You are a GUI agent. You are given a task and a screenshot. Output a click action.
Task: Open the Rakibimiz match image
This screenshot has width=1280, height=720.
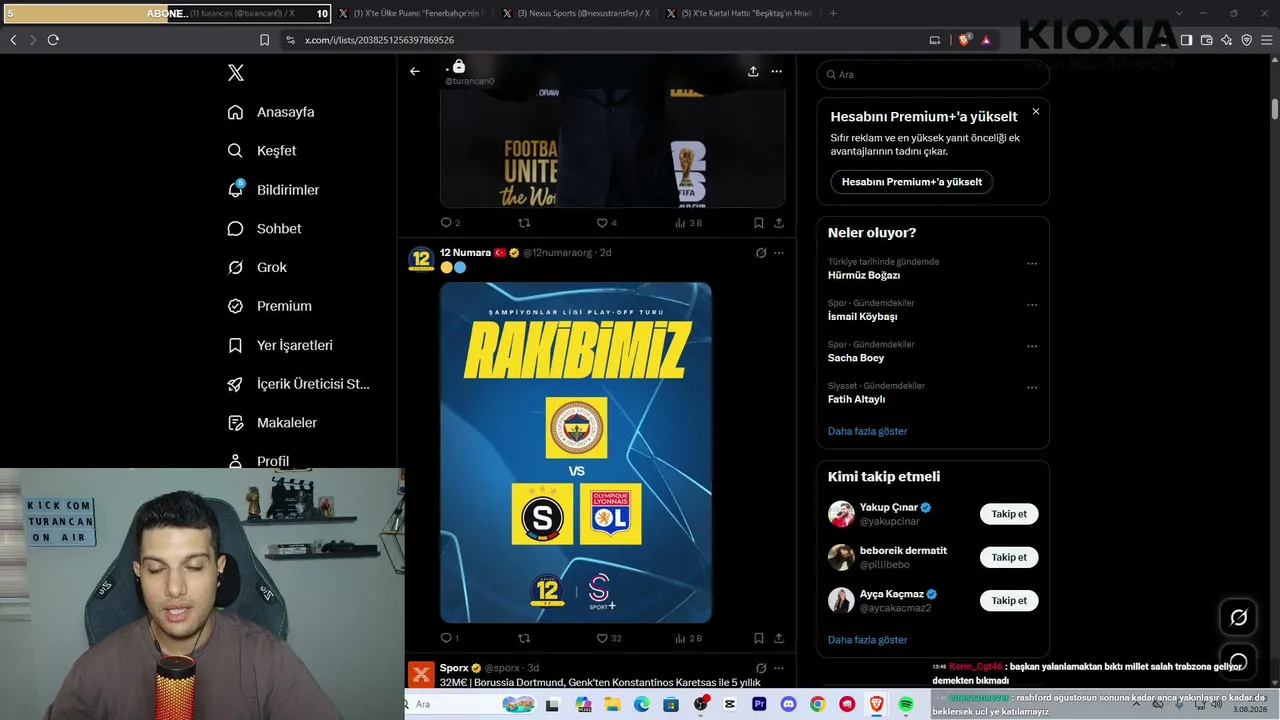[576, 453]
